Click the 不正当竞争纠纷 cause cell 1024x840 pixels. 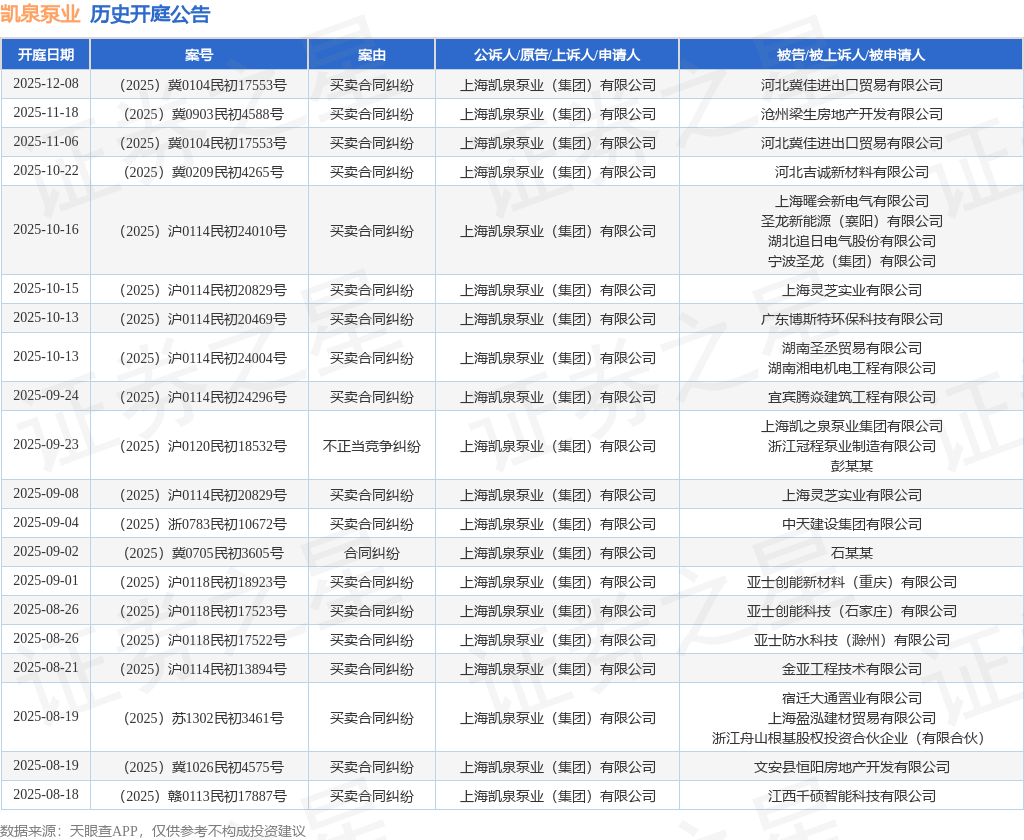coord(372,446)
